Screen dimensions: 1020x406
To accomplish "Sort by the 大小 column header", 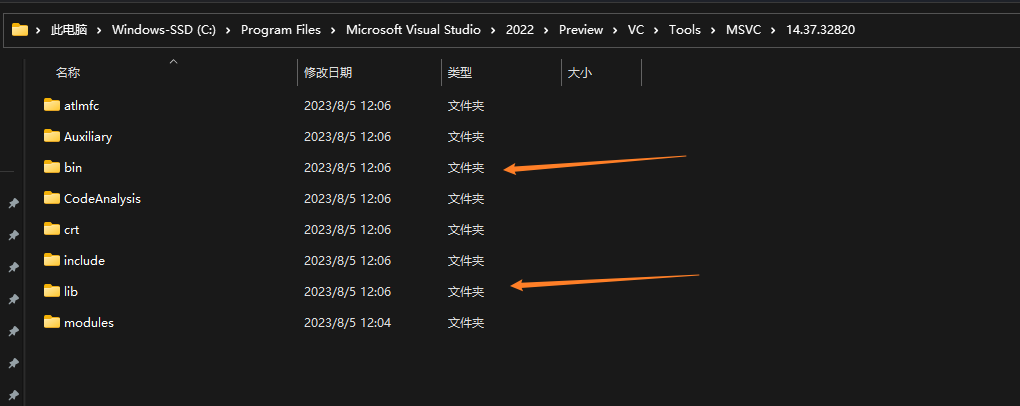I will tap(580, 73).
